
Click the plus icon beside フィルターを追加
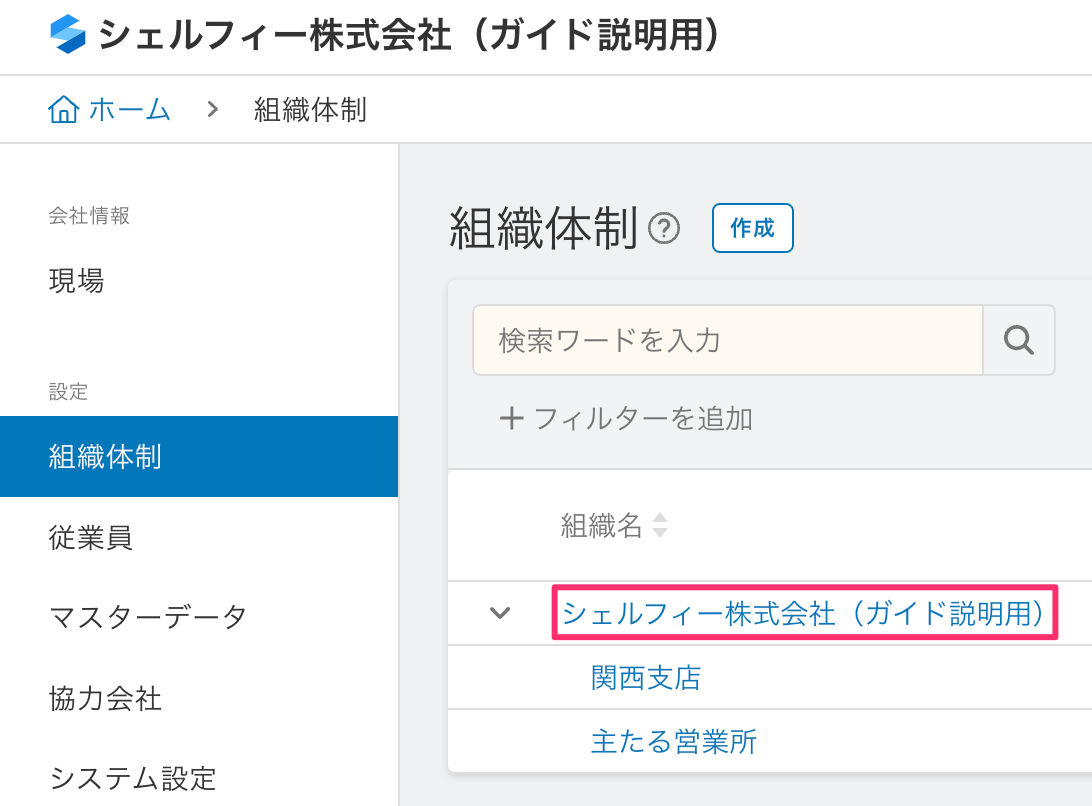[x=512, y=419]
